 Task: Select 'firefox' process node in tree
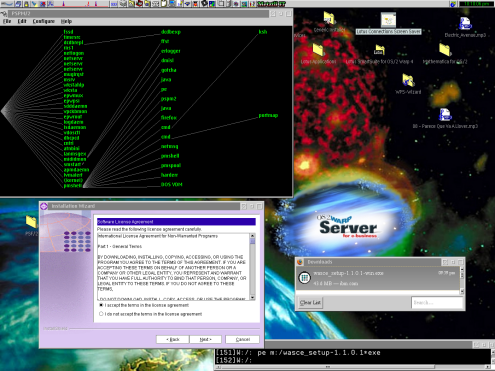pos(169,118)
